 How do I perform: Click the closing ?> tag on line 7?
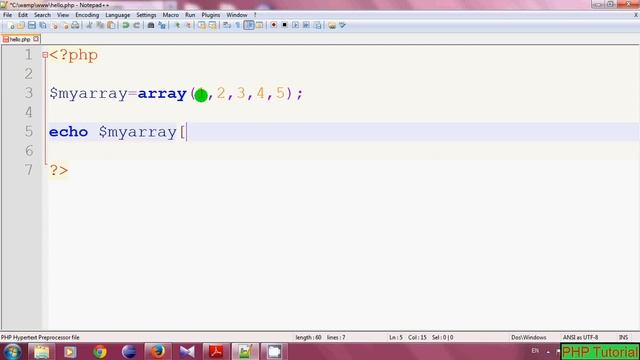(x=59, y=170)
